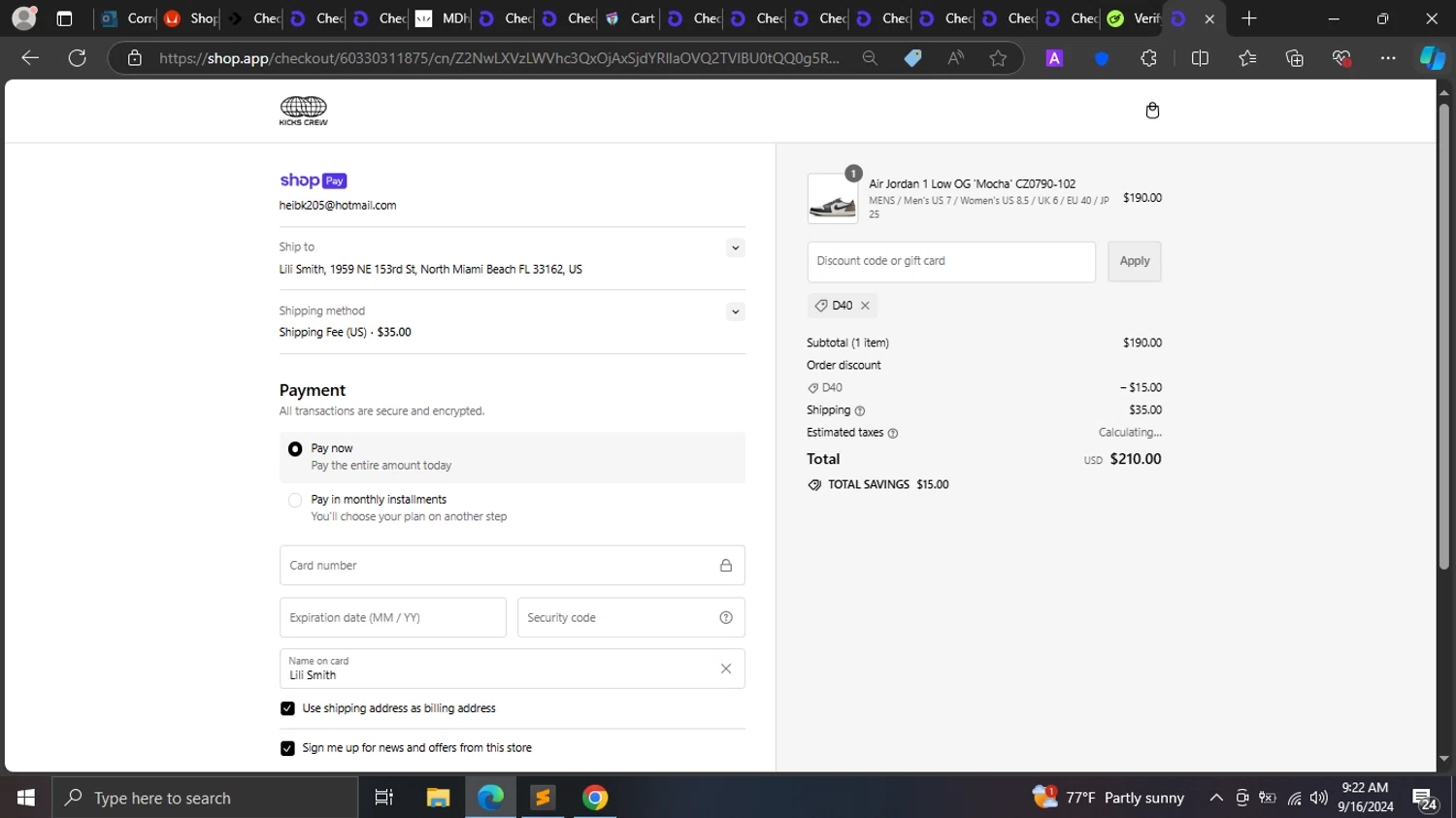
Task: Open Browser essentials heart icon
Action: (x=1342, y=58)
